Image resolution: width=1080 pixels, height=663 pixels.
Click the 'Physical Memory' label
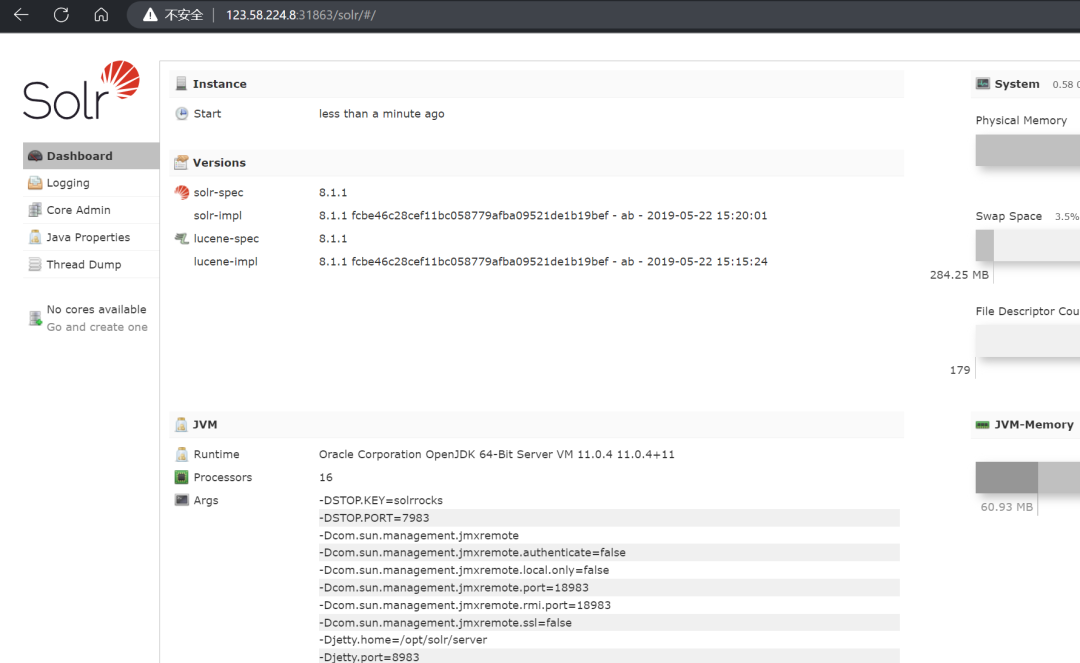point(1021,120)
